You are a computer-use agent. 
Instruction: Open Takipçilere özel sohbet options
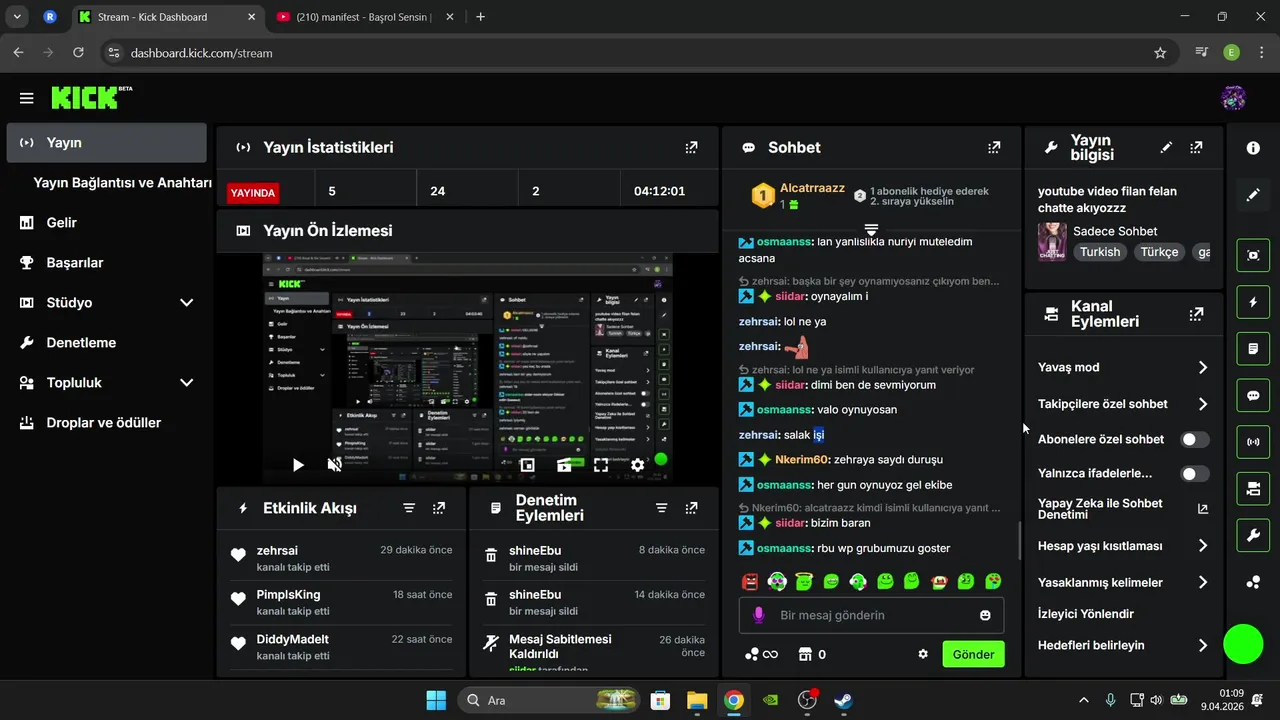(x=1124, y=404)
